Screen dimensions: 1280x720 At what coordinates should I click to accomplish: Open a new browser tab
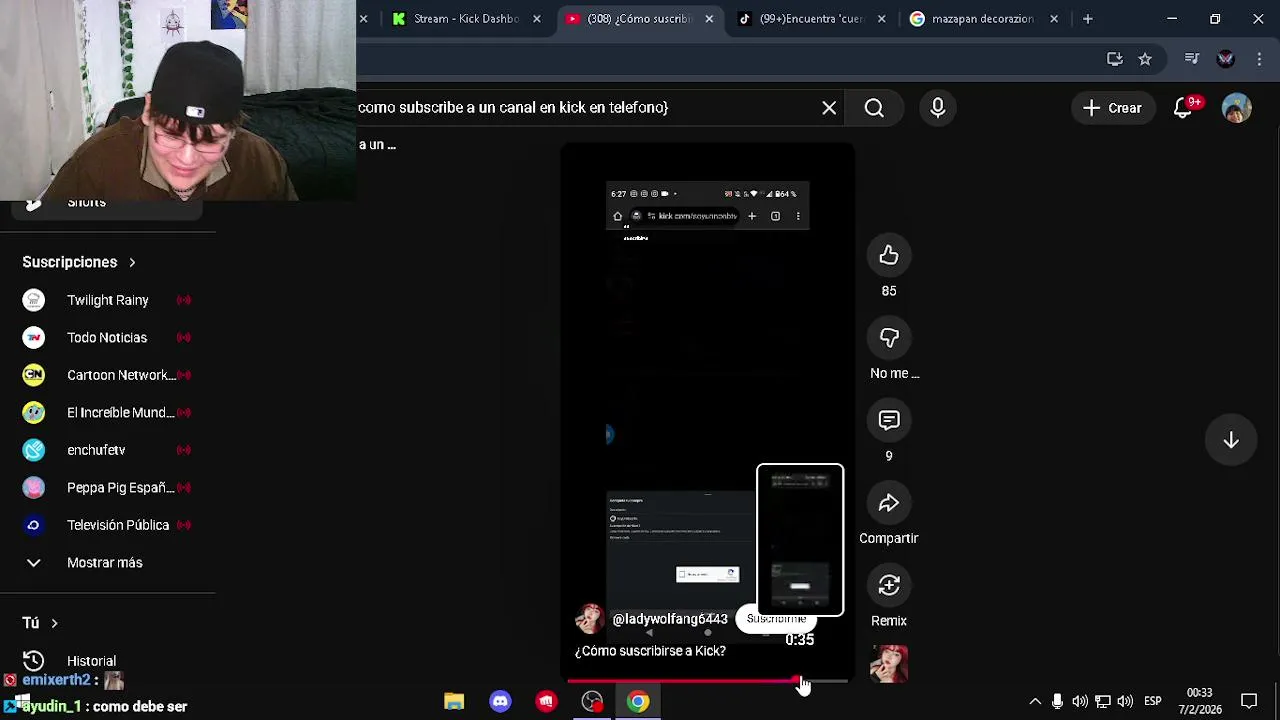1088,19
